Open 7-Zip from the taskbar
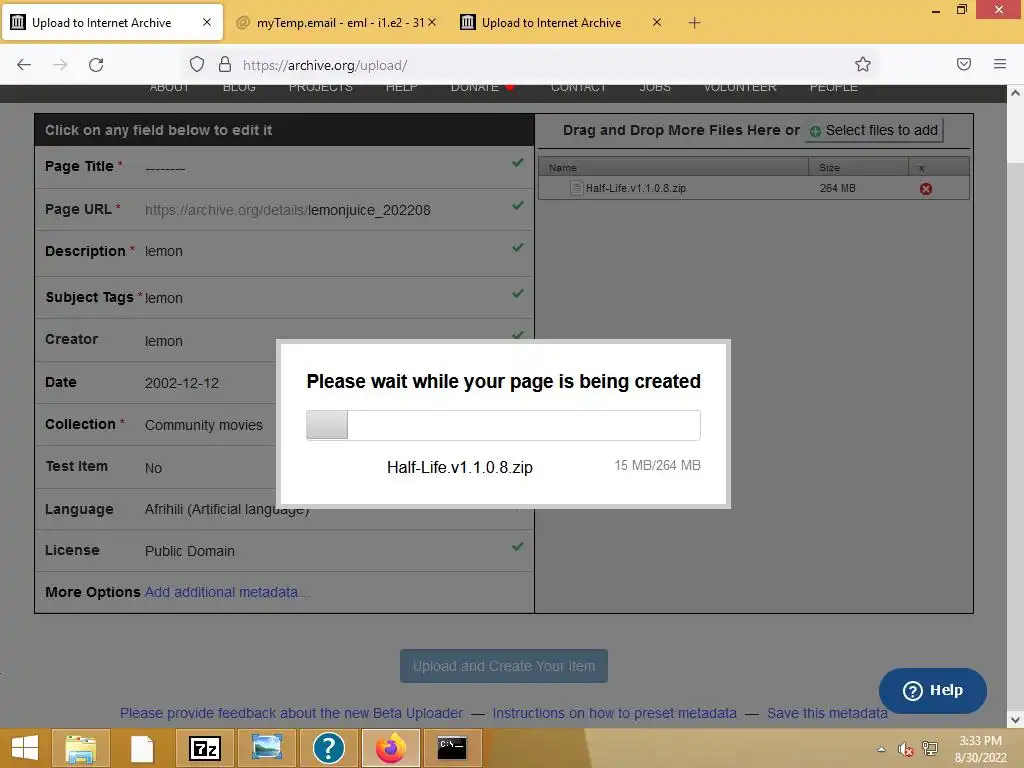This screenshot has height=768, width=1024. [x=204, y=748]
